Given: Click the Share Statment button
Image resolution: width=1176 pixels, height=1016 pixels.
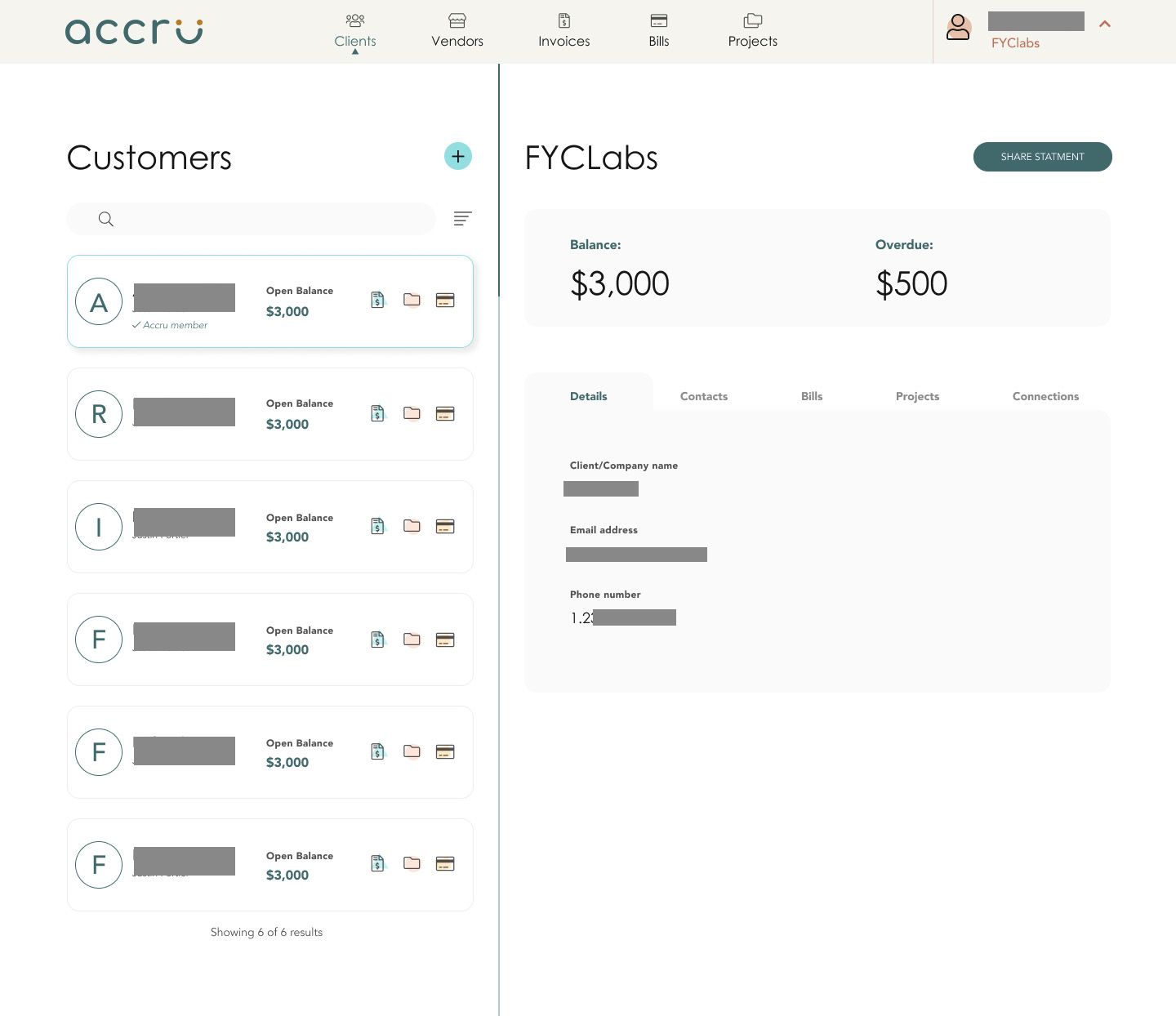Looking at the screenshot, I should tap(1043, 157).
